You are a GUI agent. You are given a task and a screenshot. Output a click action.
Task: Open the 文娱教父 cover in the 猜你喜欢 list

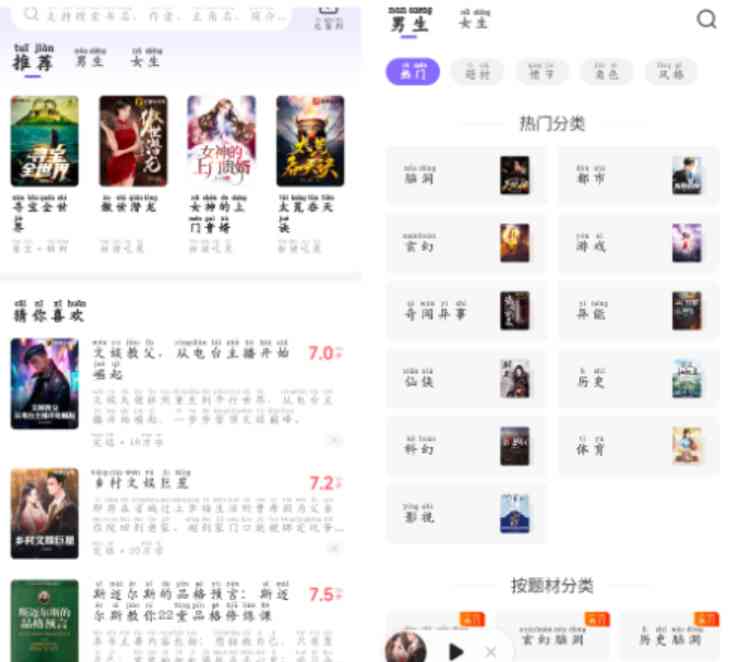pos(45,383)
